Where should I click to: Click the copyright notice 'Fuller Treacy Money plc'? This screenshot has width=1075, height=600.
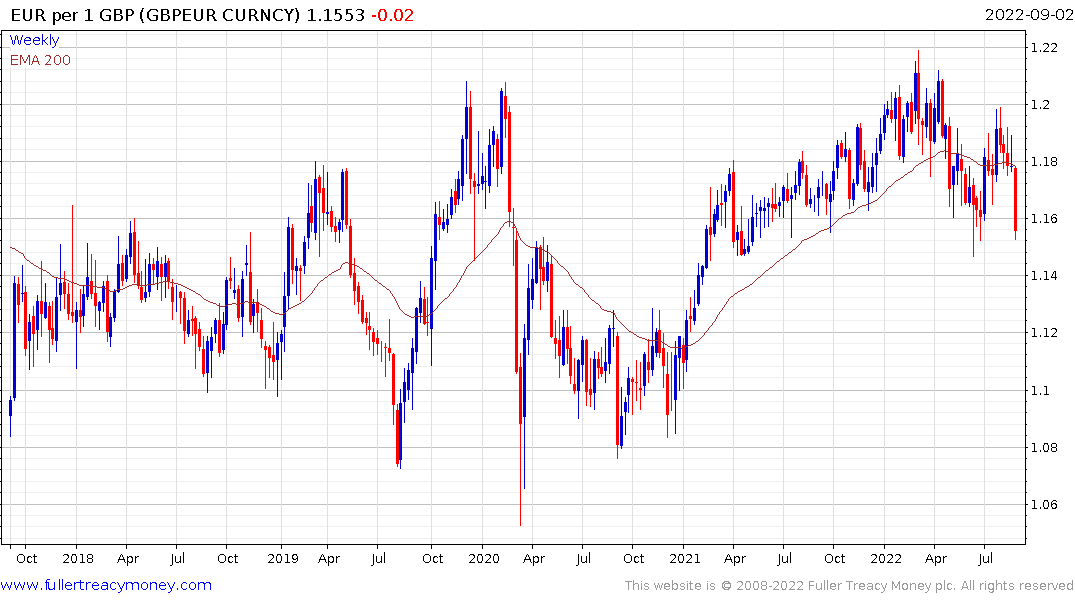click(x=881, y=586)
